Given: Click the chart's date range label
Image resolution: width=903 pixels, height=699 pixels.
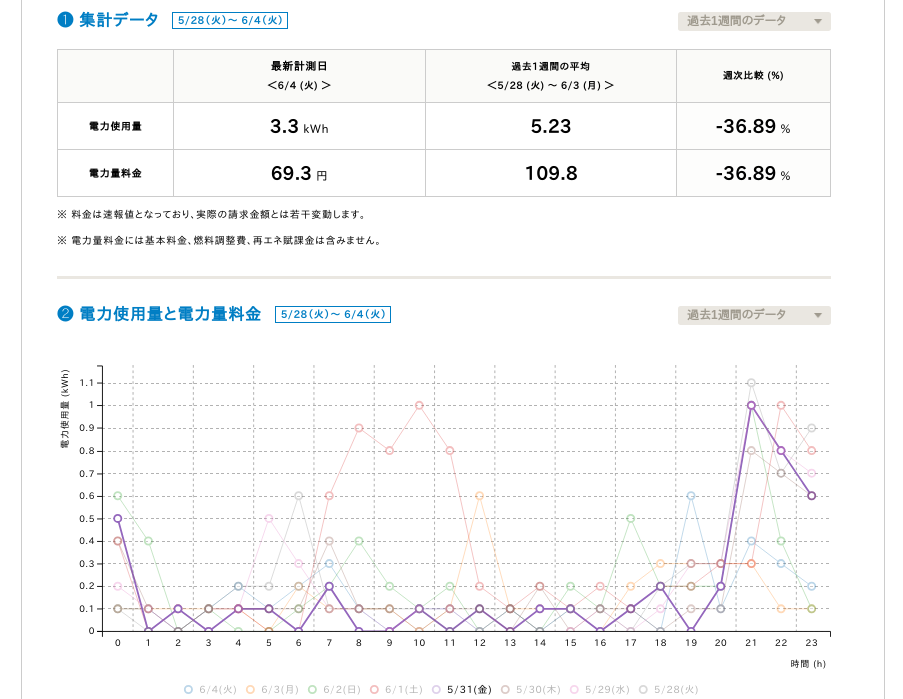Looking at the screenshot, I should click(334, 313).
